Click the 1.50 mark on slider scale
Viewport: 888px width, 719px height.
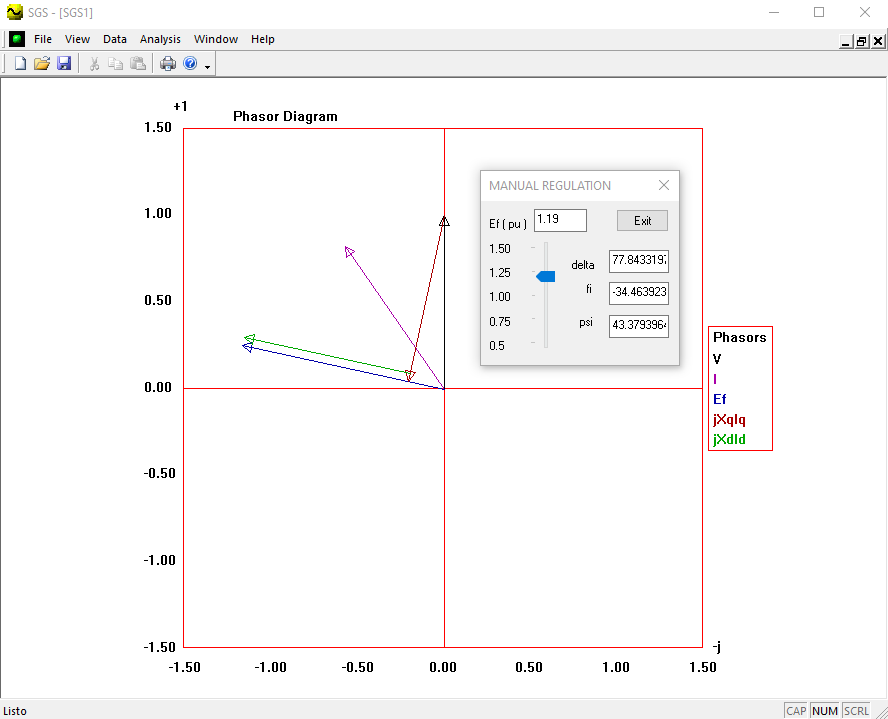click(500, 249)
